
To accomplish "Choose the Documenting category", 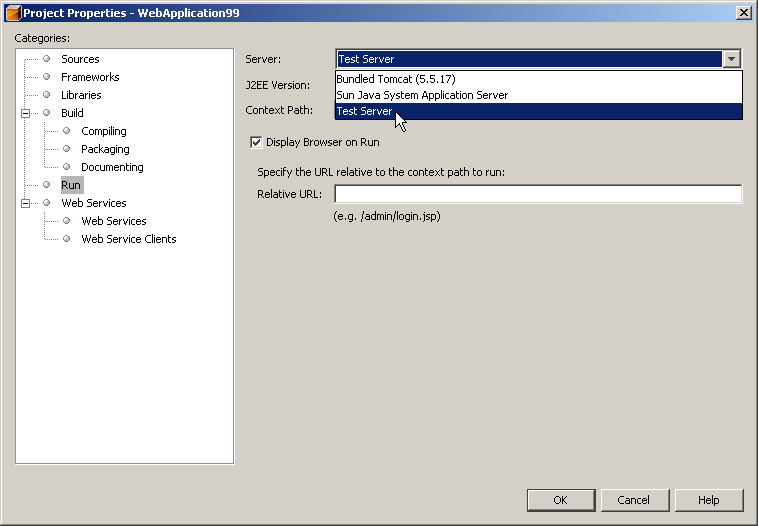I will click(x=112, y=167).
